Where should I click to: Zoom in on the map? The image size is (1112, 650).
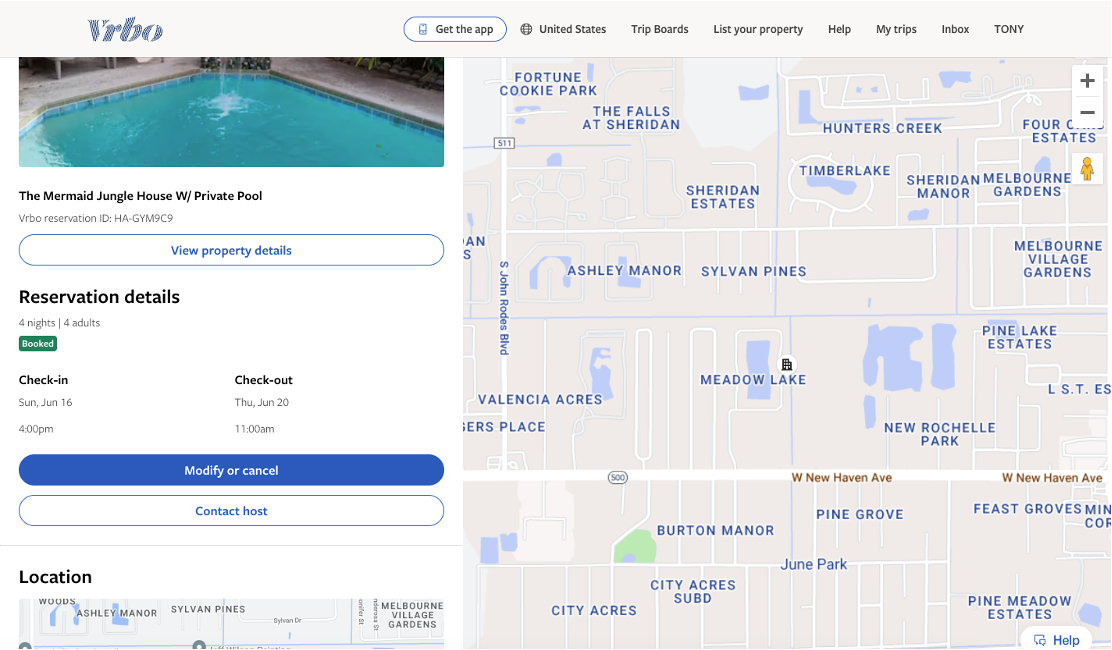click(1087, 81)
